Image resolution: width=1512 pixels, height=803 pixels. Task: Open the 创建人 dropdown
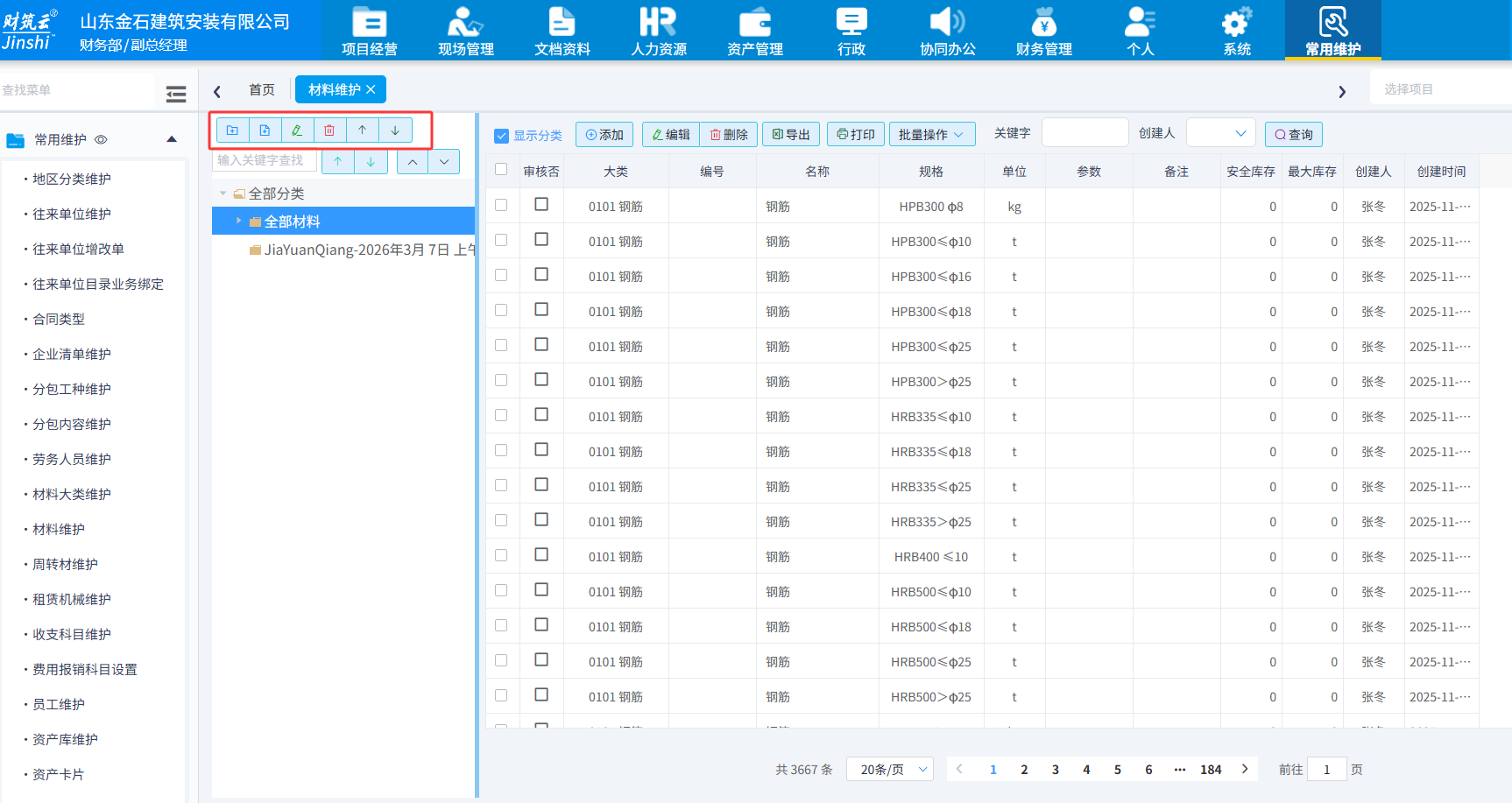pyautogui.click(x=1221, y=133)
